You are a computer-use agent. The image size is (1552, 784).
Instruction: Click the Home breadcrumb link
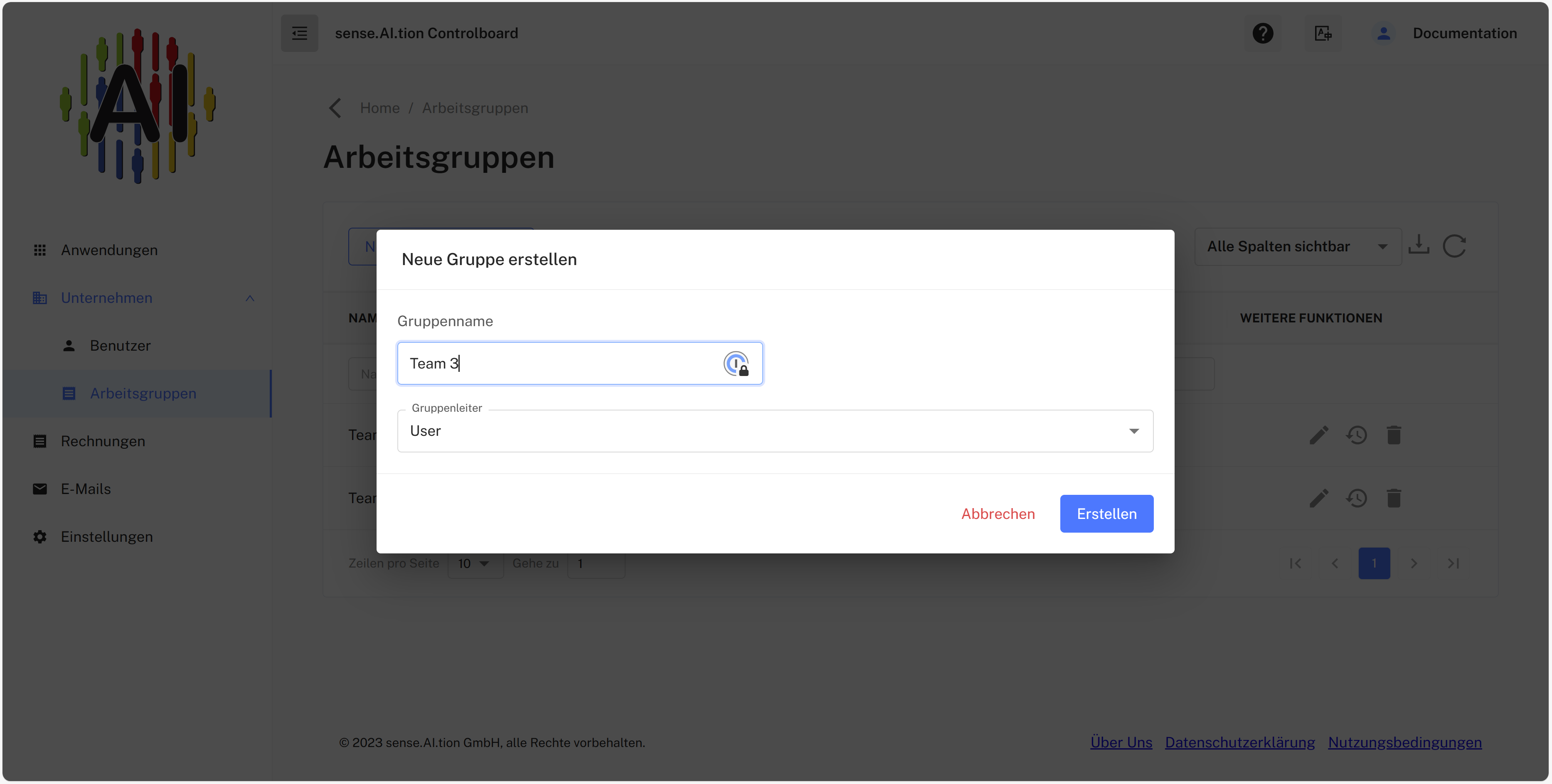pos(379,108)
